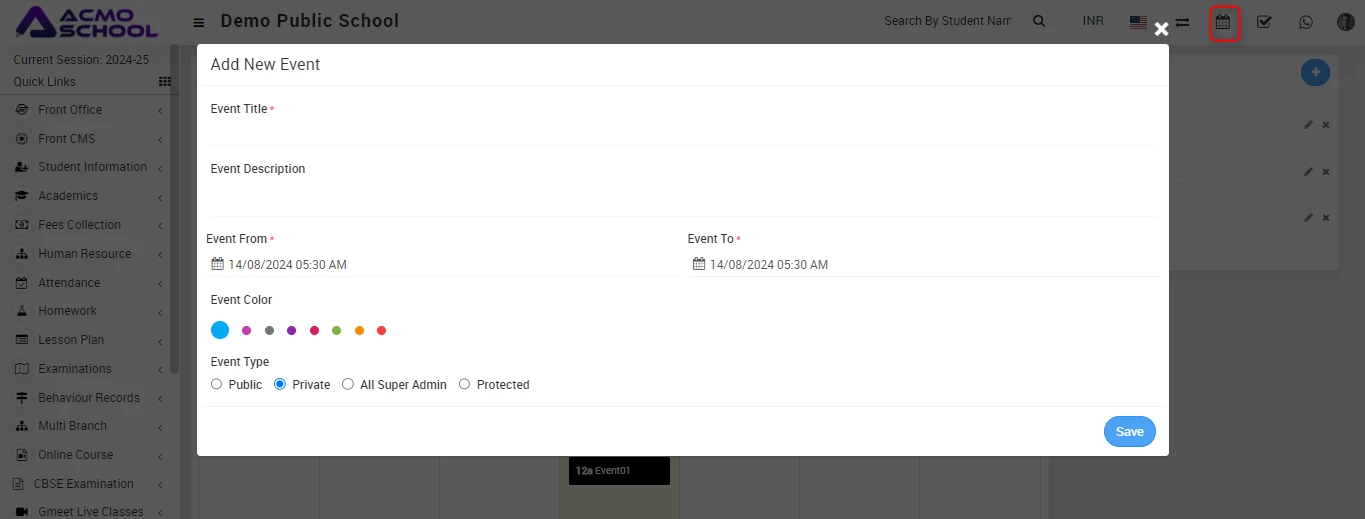Click the task checklist icon in header
Screen dimensions: 1365x519
[1264, 22]
